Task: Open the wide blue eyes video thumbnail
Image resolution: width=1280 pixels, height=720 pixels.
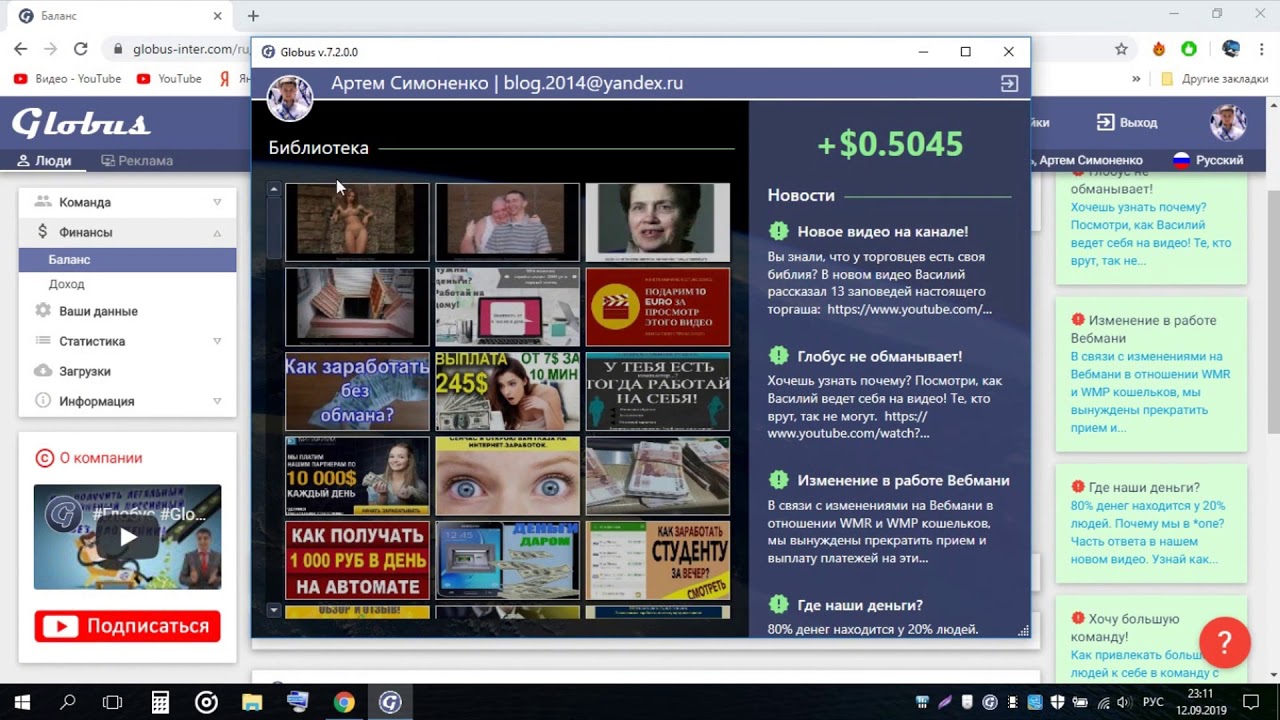Action: pyautogui.click(x=507, y=476)
